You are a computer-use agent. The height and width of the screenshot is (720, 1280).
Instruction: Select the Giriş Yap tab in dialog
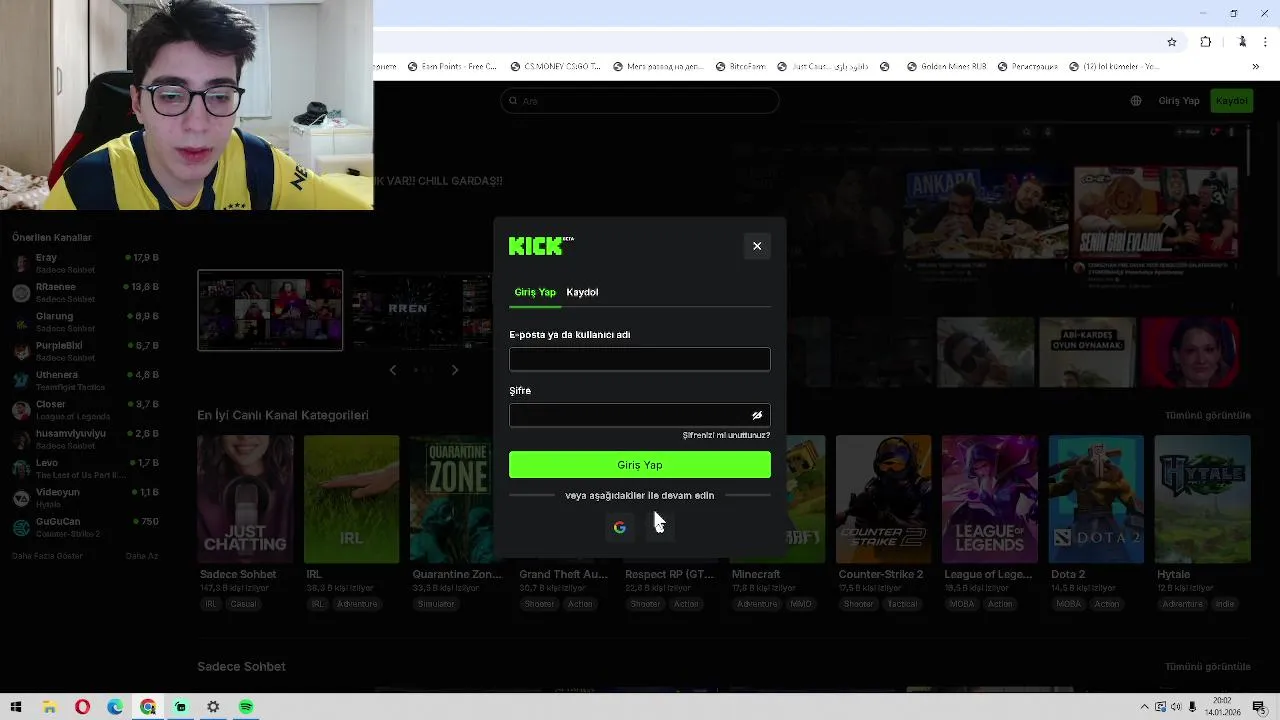pos(535,292)
